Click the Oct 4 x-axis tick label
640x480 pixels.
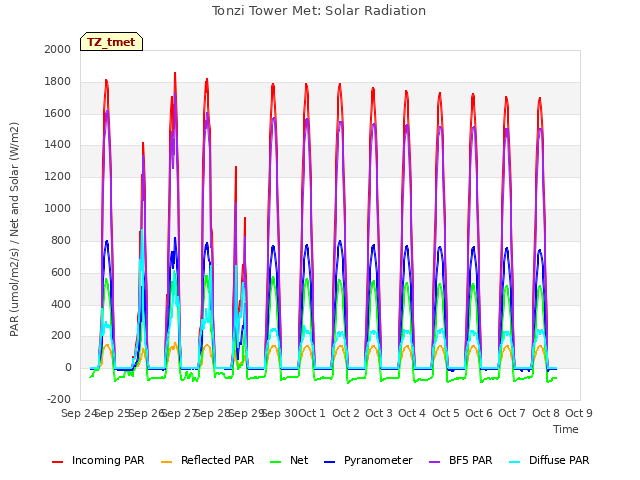pyautogui.click(x=412, y=413)
